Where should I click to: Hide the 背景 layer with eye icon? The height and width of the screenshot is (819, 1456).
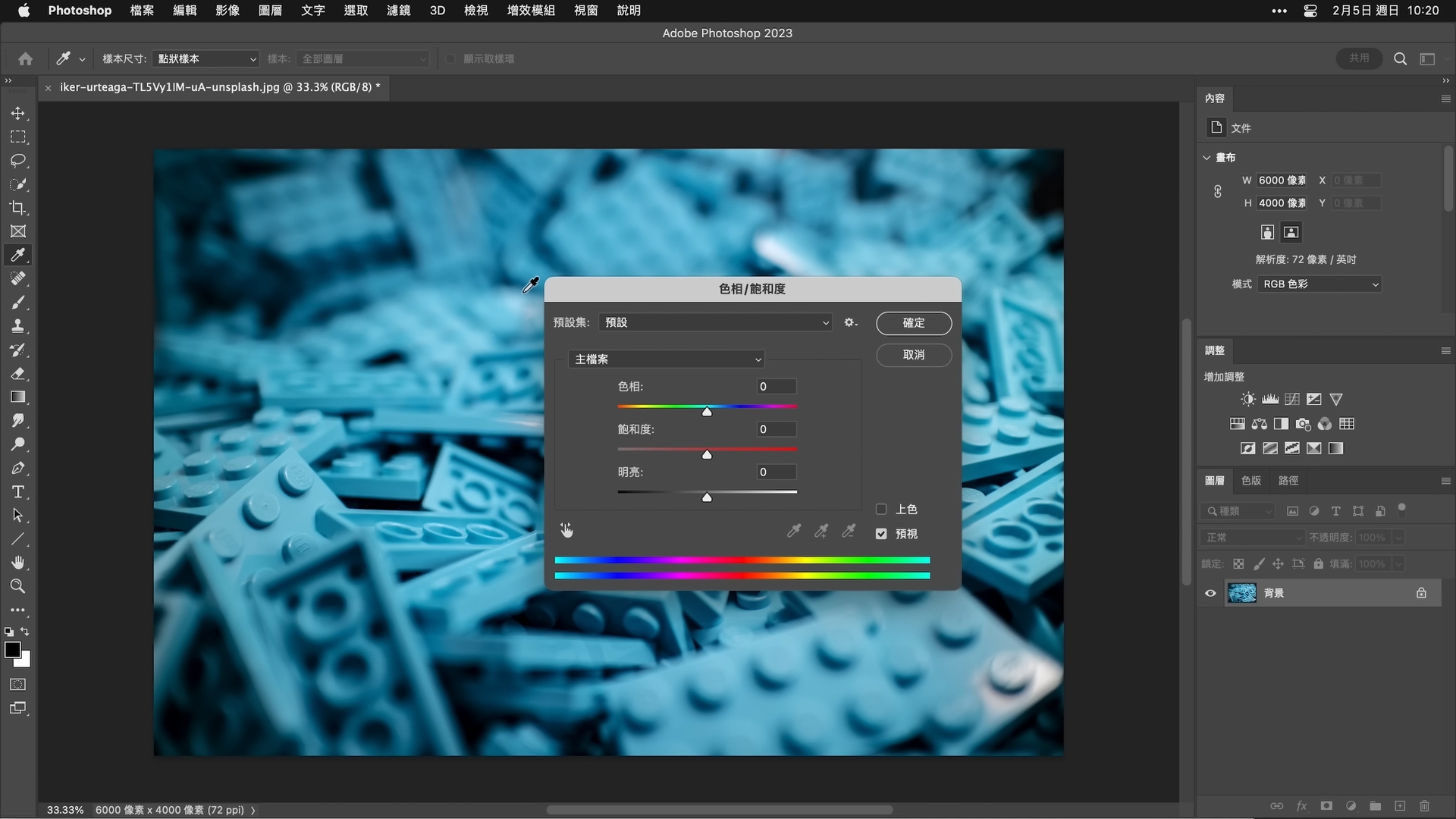click(x=1210, y=593)
